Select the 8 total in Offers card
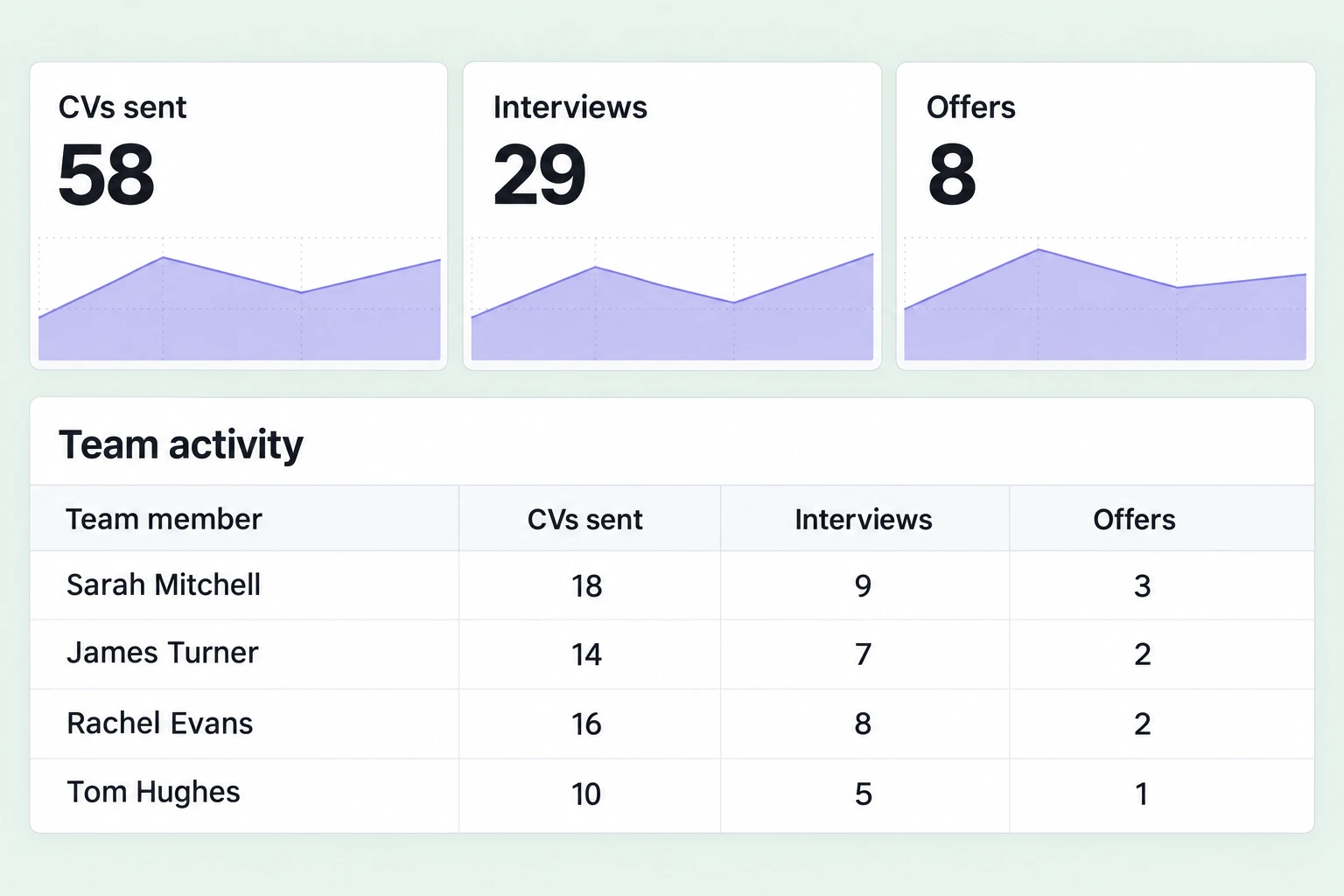The image size is (1344, 896). pos(951,175)
